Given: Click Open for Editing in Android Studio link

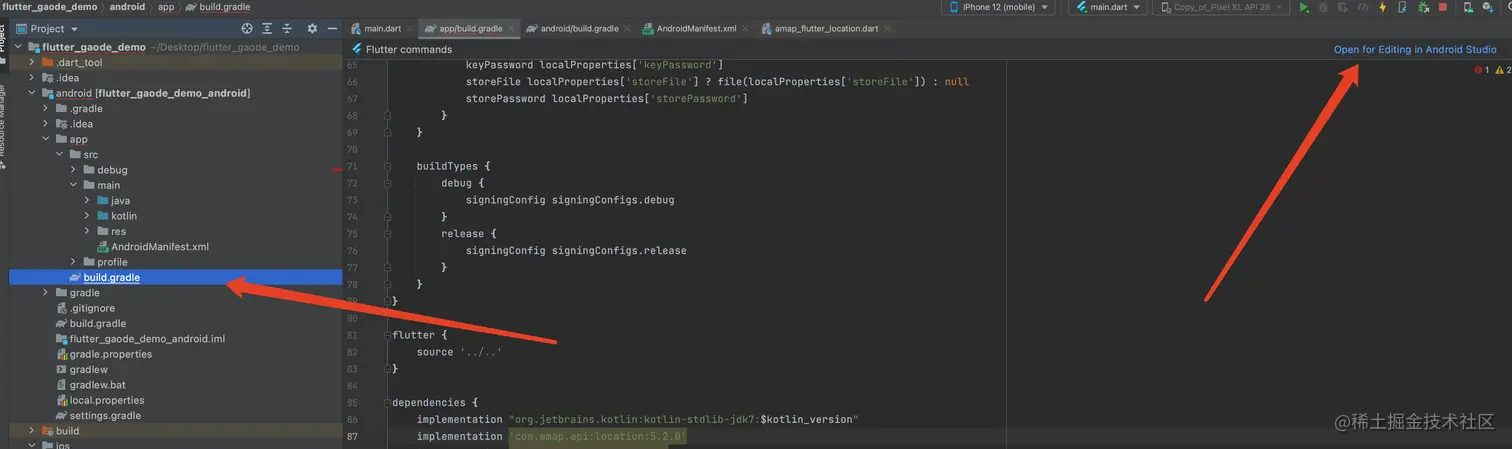Looking at the screenshot, I should point(1415,49).
